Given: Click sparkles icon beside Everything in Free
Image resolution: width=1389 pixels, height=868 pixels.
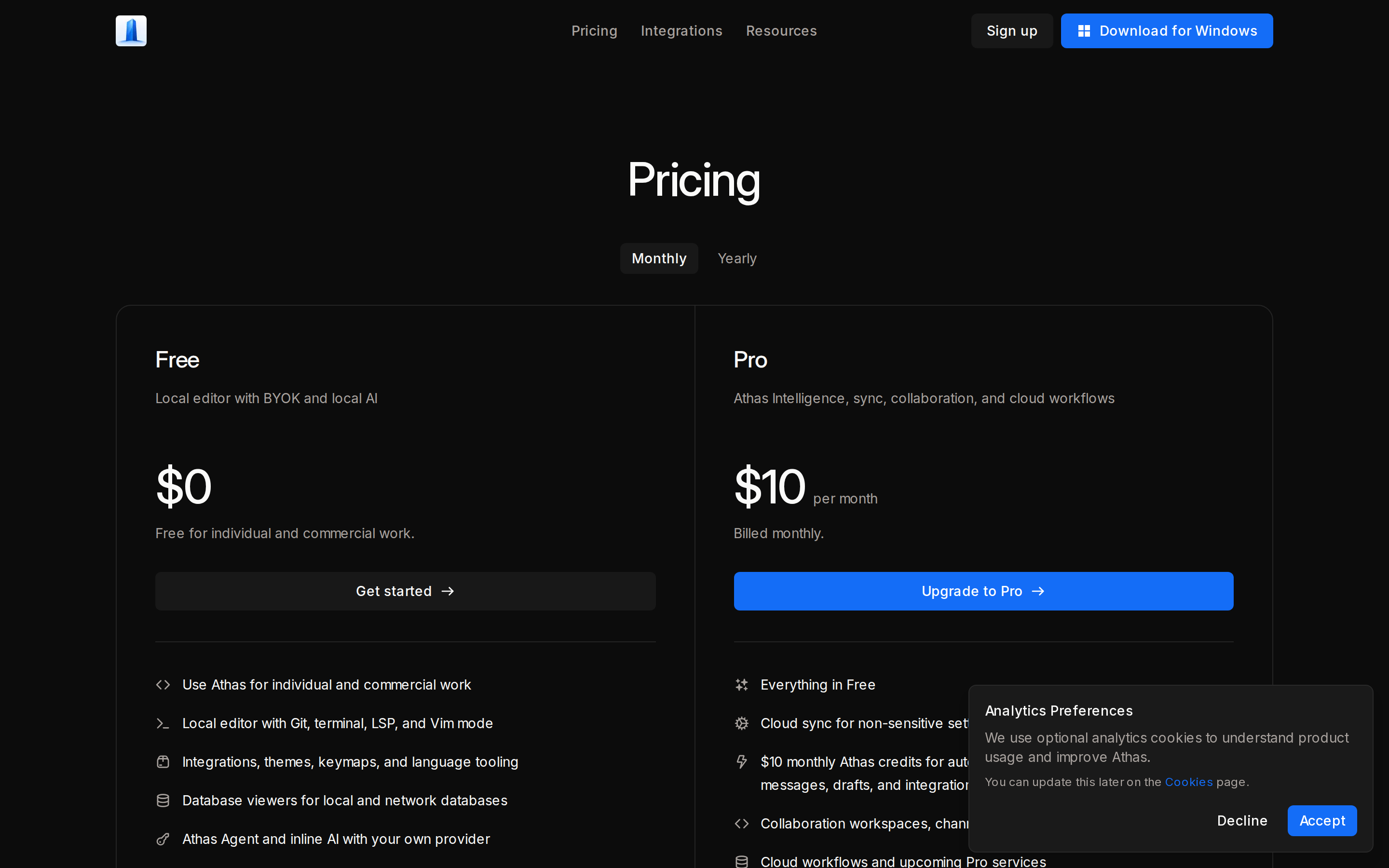Looking at the screenshot, I should click(x=742, y=685).
